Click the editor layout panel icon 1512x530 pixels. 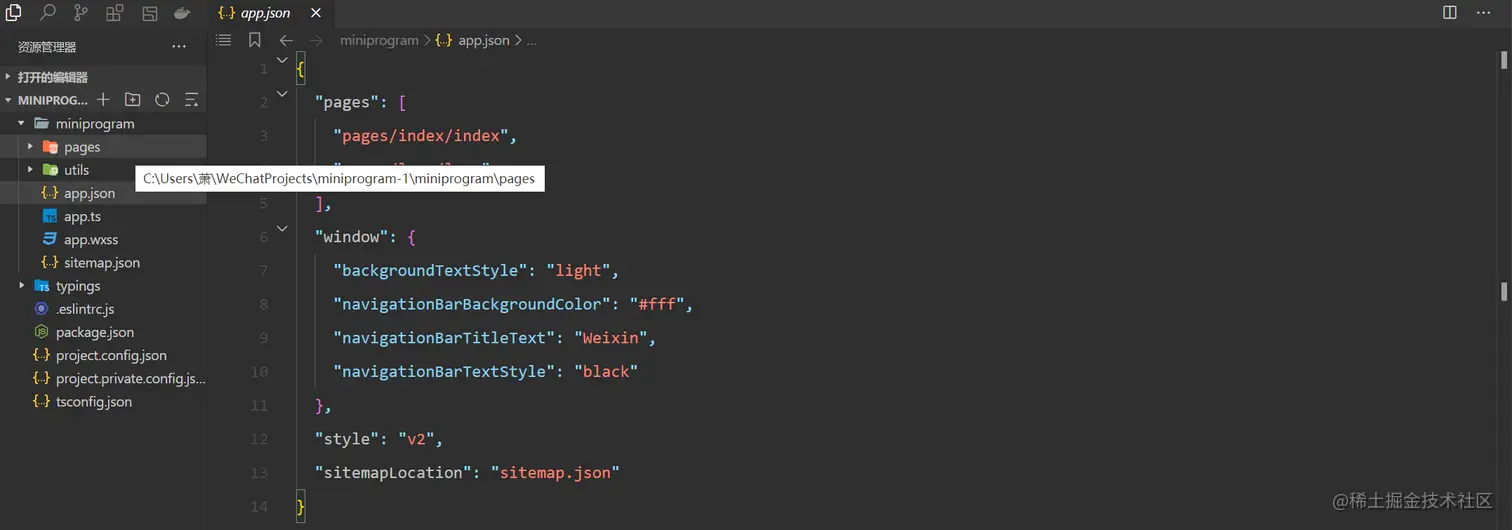[x=149, y=13]
